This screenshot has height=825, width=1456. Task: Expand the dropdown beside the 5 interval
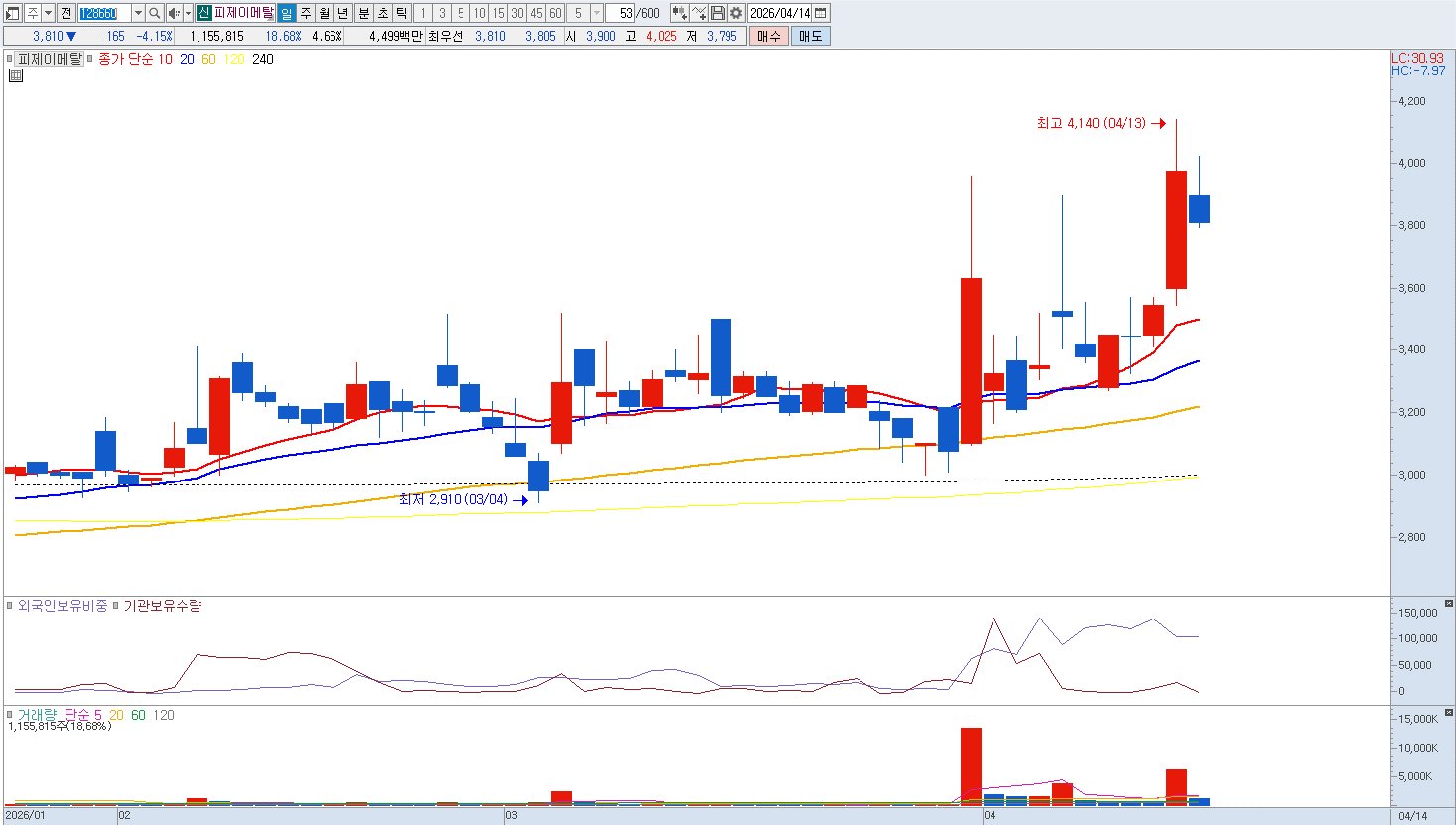click(596, 13)
